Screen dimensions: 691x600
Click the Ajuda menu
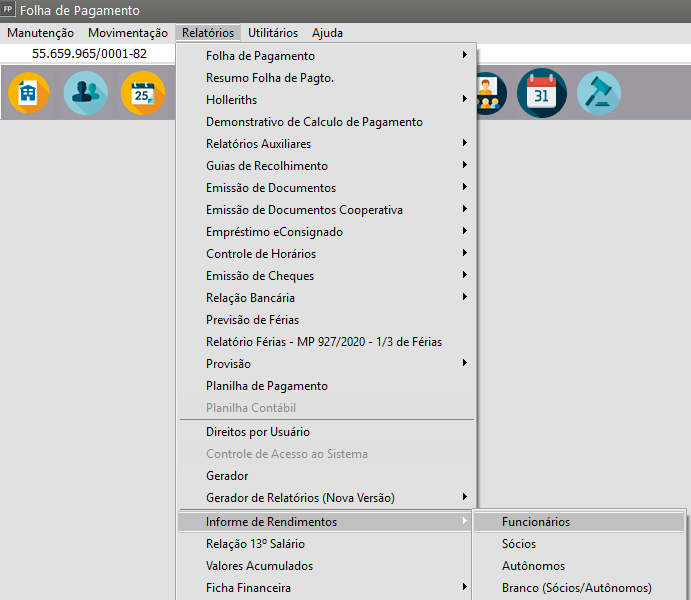(x=327, y=33)
